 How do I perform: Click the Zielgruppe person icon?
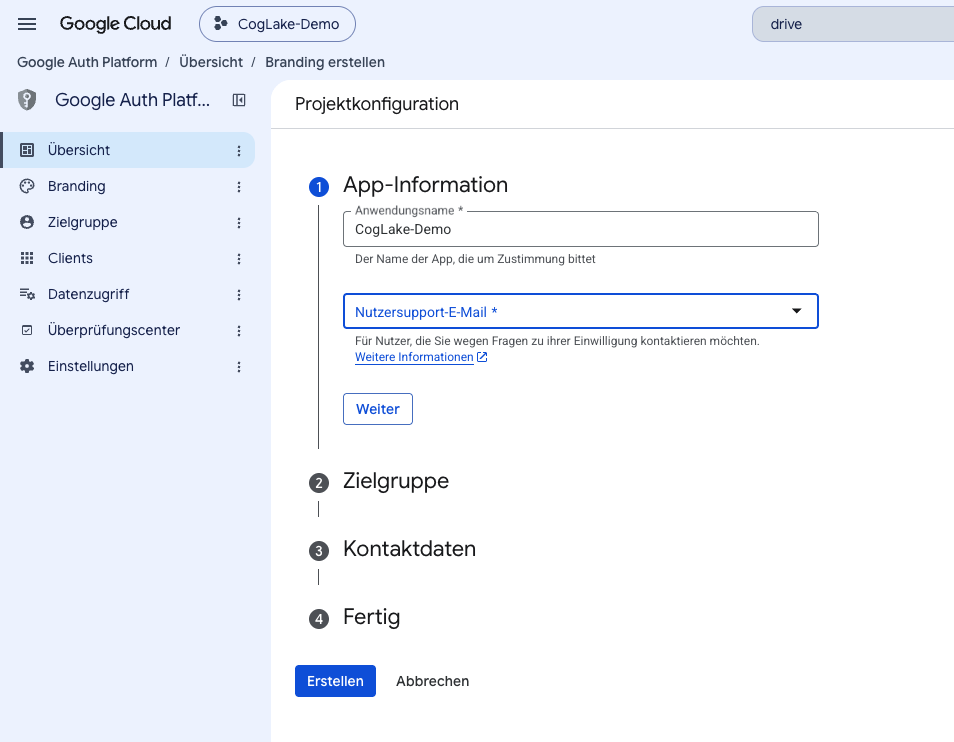(x=27, y=222)
